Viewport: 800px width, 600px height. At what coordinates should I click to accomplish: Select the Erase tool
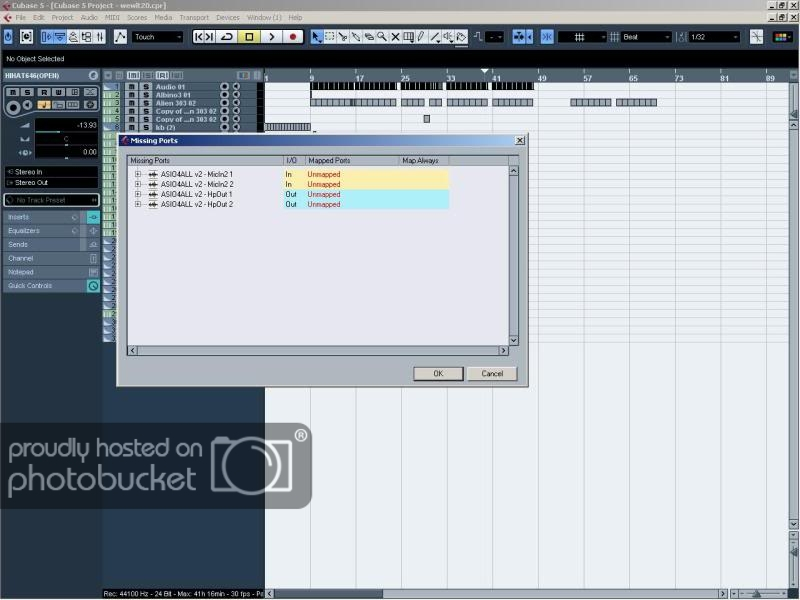click(368, 37)
